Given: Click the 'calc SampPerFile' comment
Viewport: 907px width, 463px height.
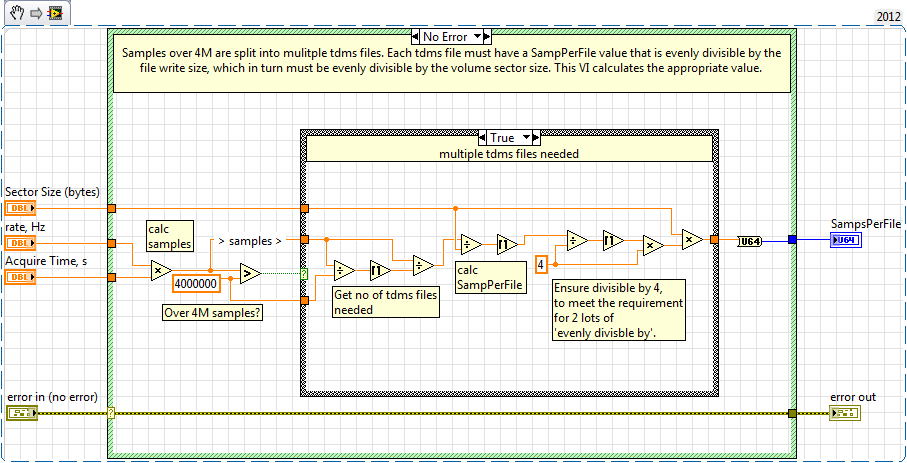Looking at the screenshot, I should [491, 277].
